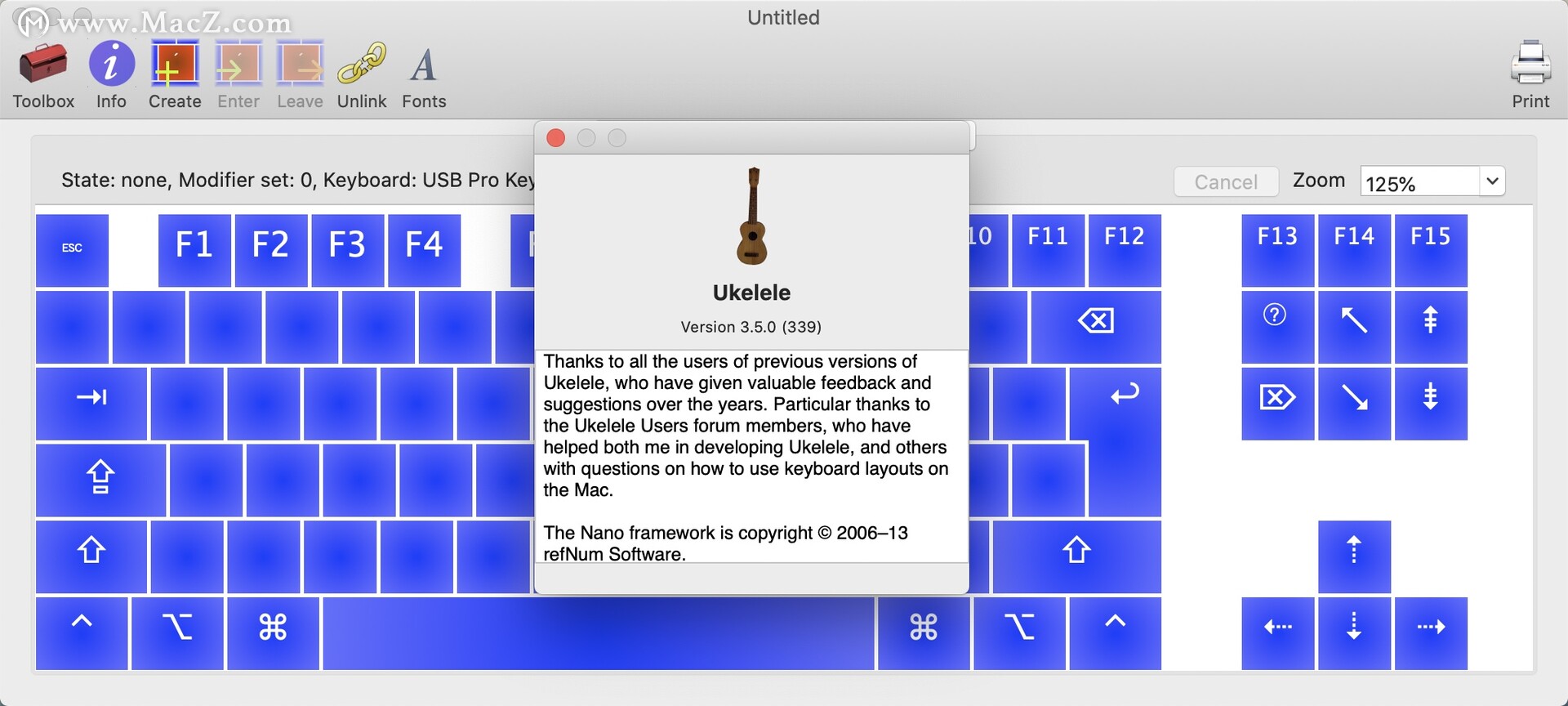
Task: Click the left Control key
Action: click(x=82, y=634)
